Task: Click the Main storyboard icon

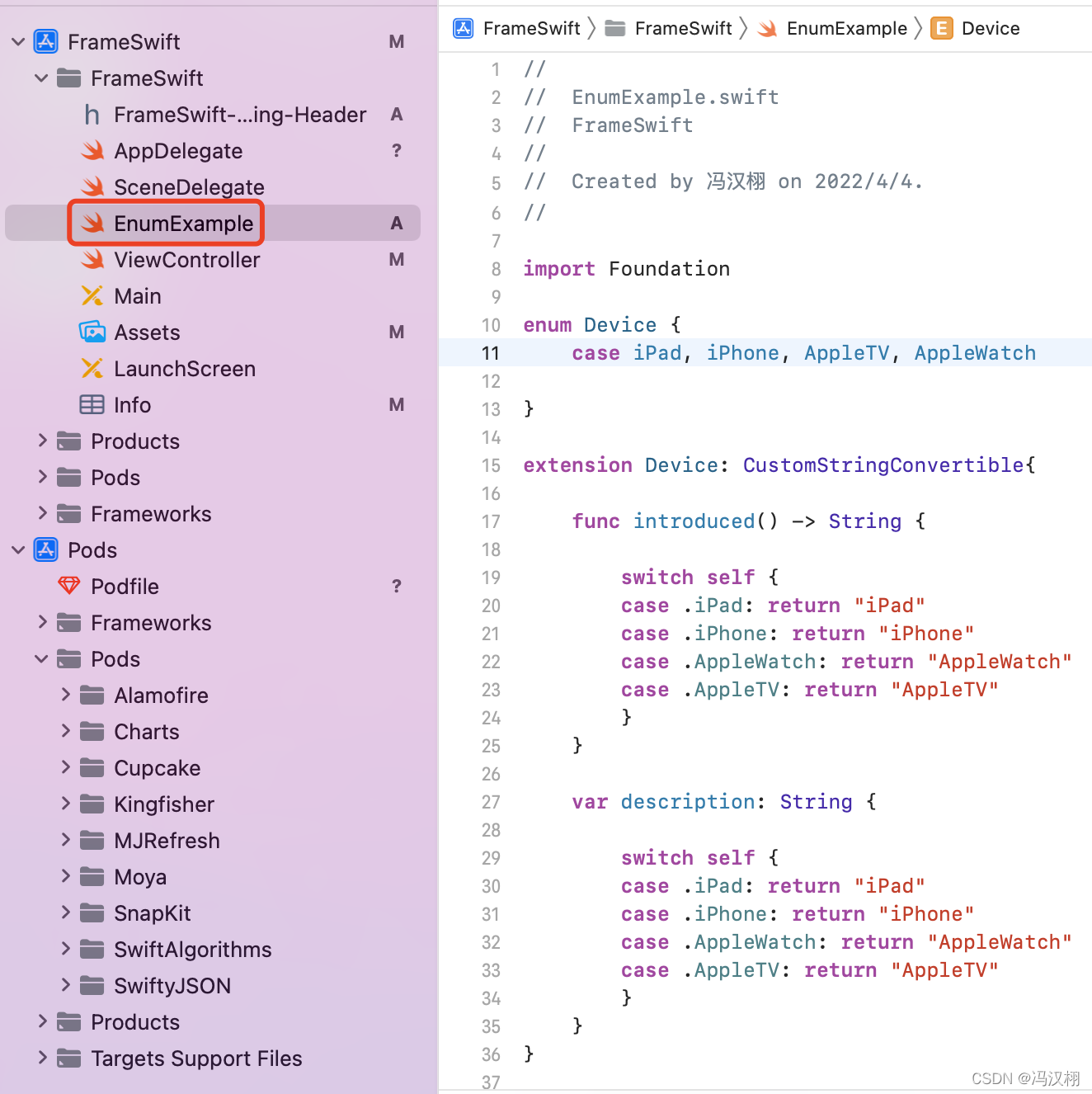Action: pos(92,295)
